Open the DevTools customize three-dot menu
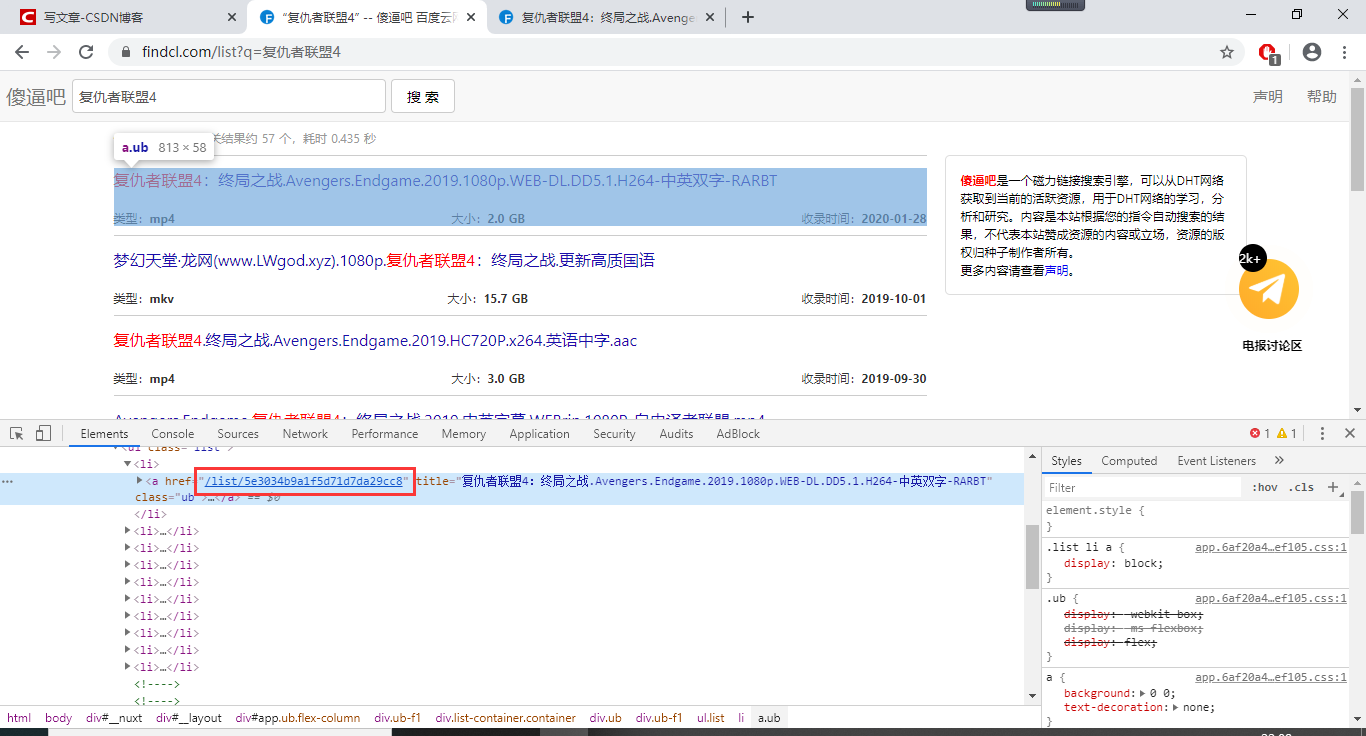Viewport: 1366px width, 736px height. [x=1322, y=433]
